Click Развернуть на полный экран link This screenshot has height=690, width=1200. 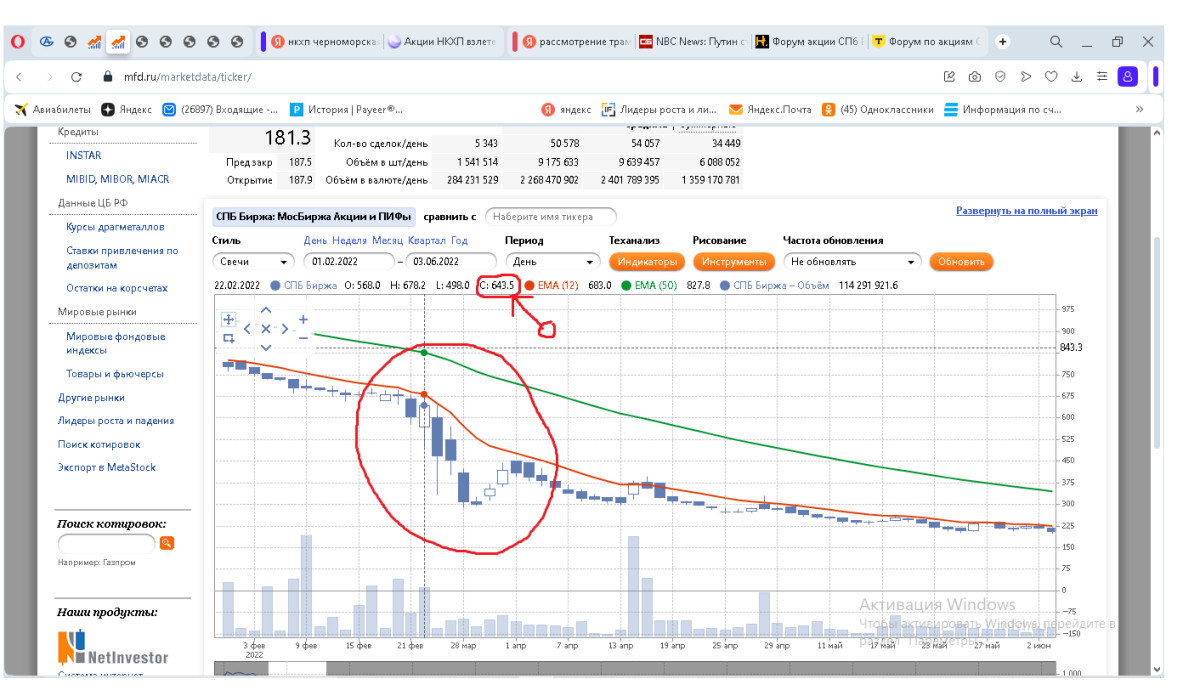[1026, 211]
